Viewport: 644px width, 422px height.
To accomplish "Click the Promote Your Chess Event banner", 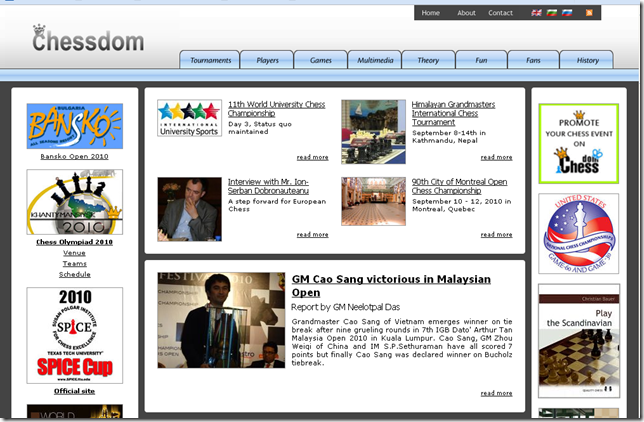I will pos(579,143).
